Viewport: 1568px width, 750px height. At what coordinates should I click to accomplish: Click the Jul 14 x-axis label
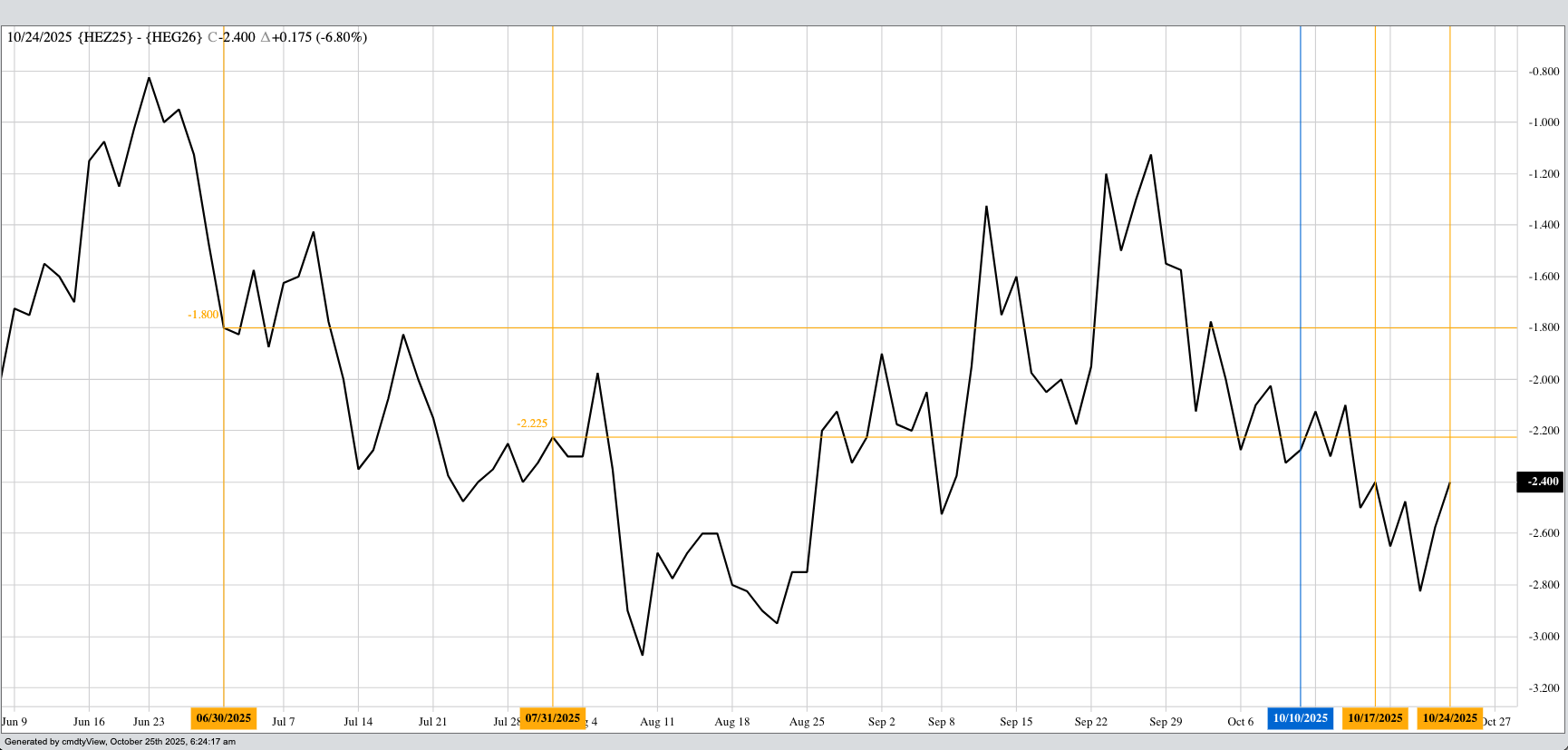coord(358,722)
